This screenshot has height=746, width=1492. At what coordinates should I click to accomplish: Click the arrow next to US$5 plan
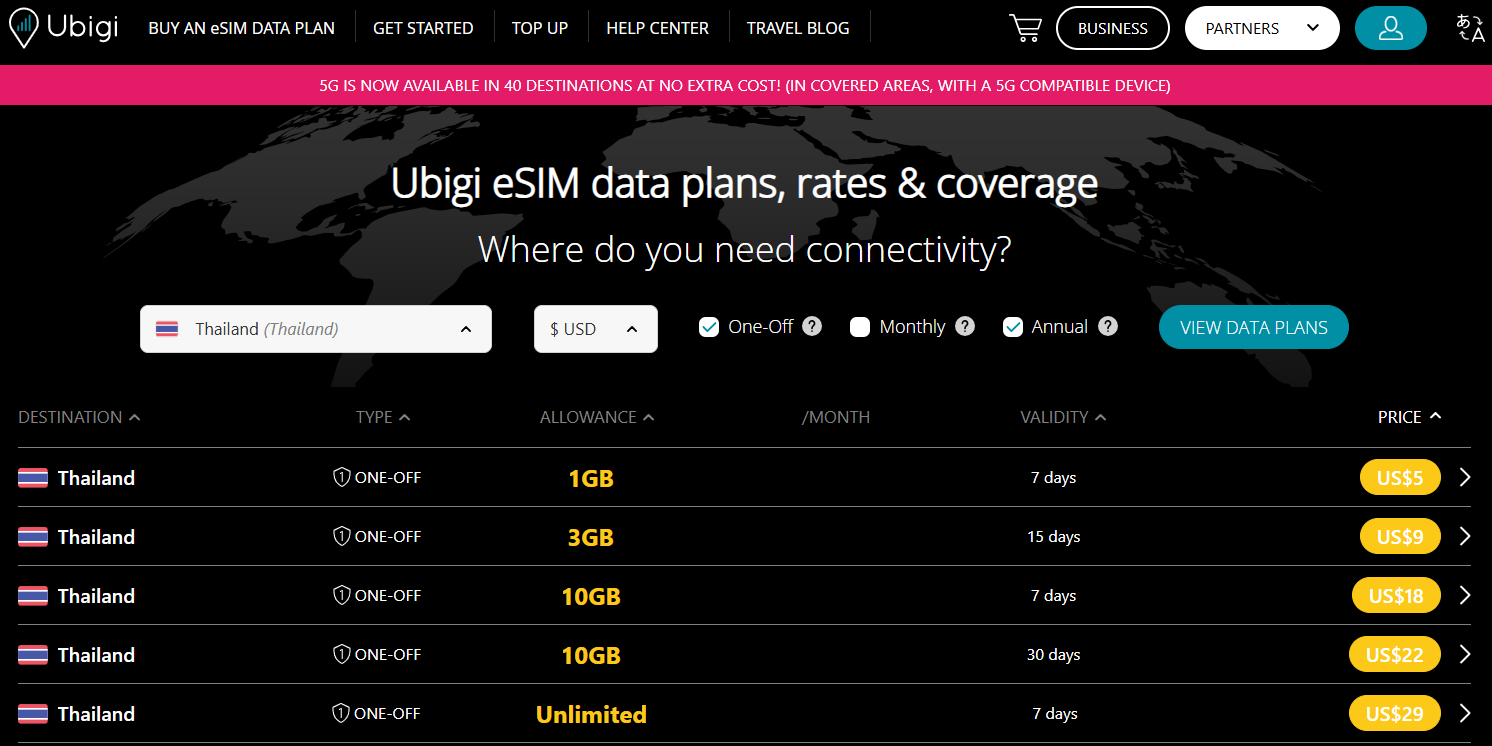click(x=1465, y=478)
